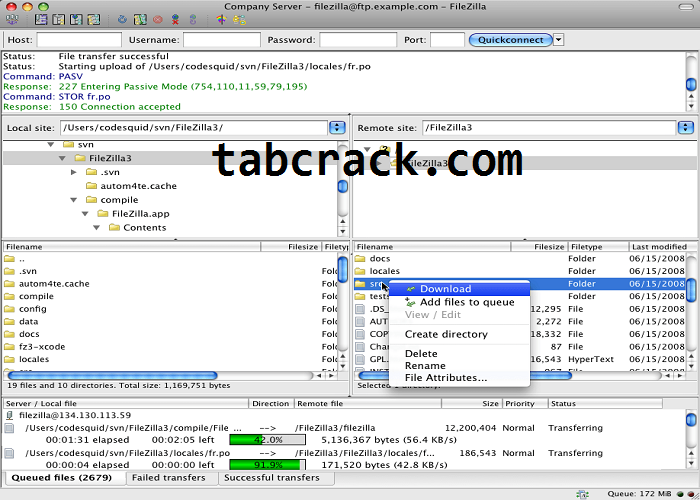Viewport: 700px width, 500px height.
Task: Select the local .. parent directory row
Action: tap(170, 259)
